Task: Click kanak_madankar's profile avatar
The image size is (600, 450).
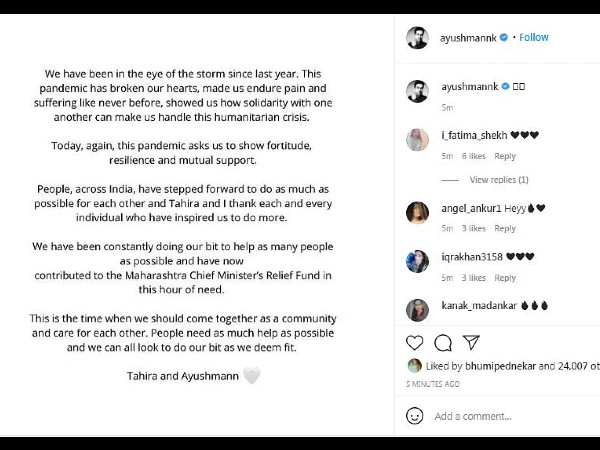Action: (417, 309)
